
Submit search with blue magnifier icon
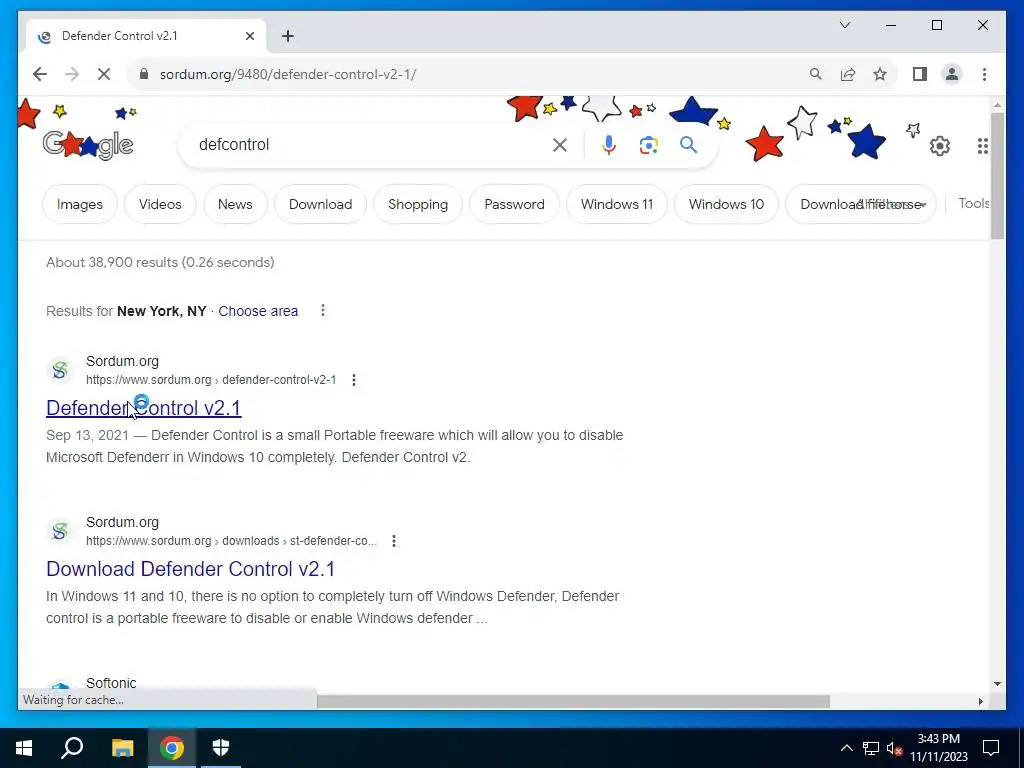tap(688, 145)
